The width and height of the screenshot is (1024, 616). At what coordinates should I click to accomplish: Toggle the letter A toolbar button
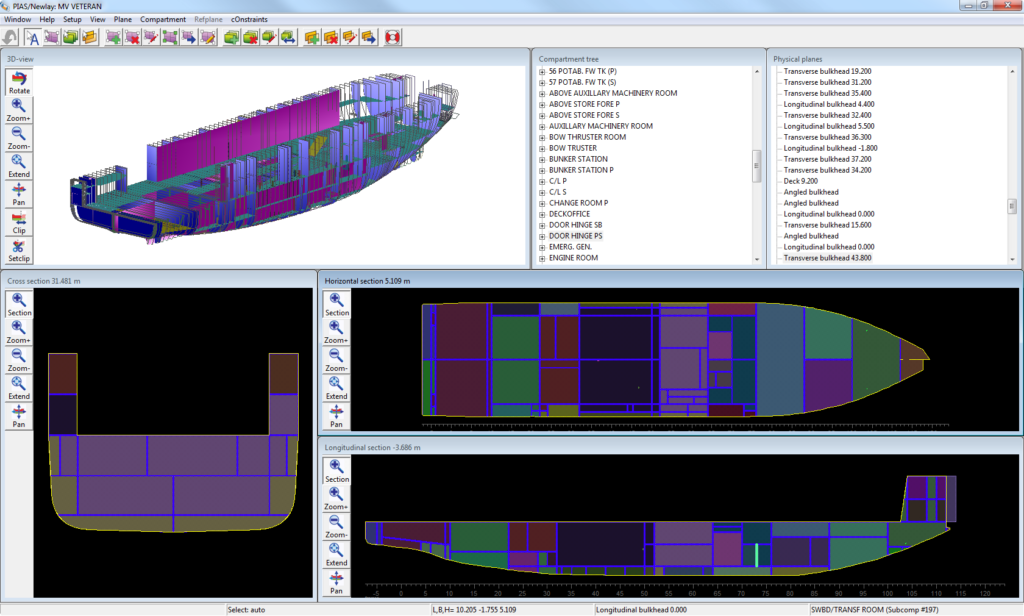pyautogui.click(x=32, y=38)
